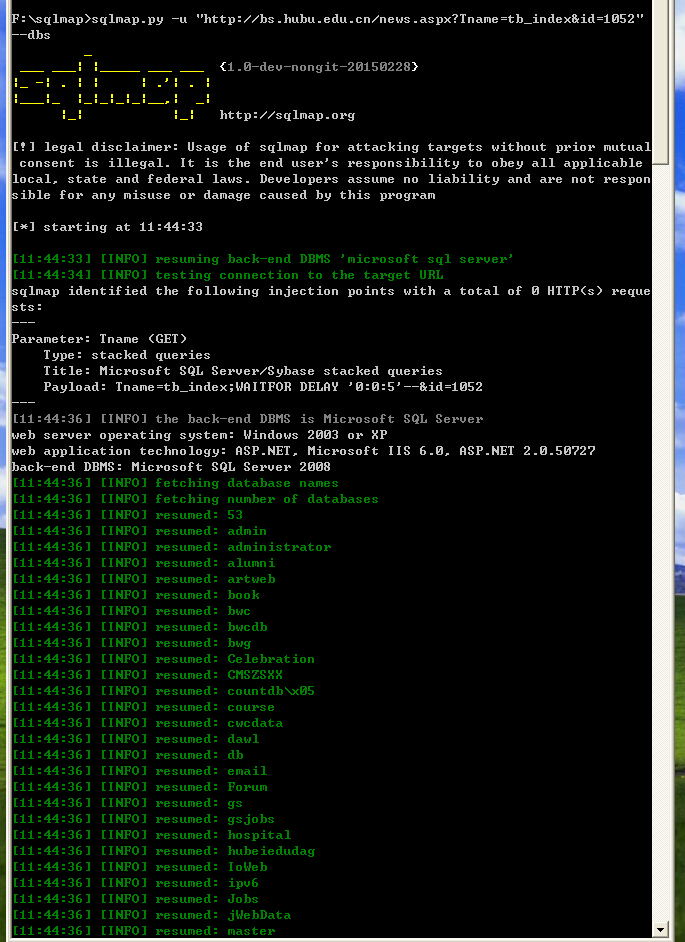Click the 'resumed: dawl' line
The height and width of the screenshot is (942, 685).
pos(136,739)
